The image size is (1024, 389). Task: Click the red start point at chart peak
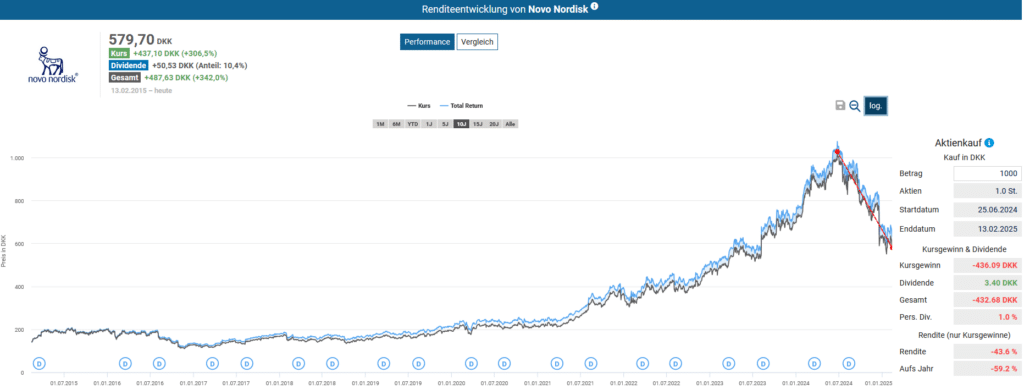point(837,151)
